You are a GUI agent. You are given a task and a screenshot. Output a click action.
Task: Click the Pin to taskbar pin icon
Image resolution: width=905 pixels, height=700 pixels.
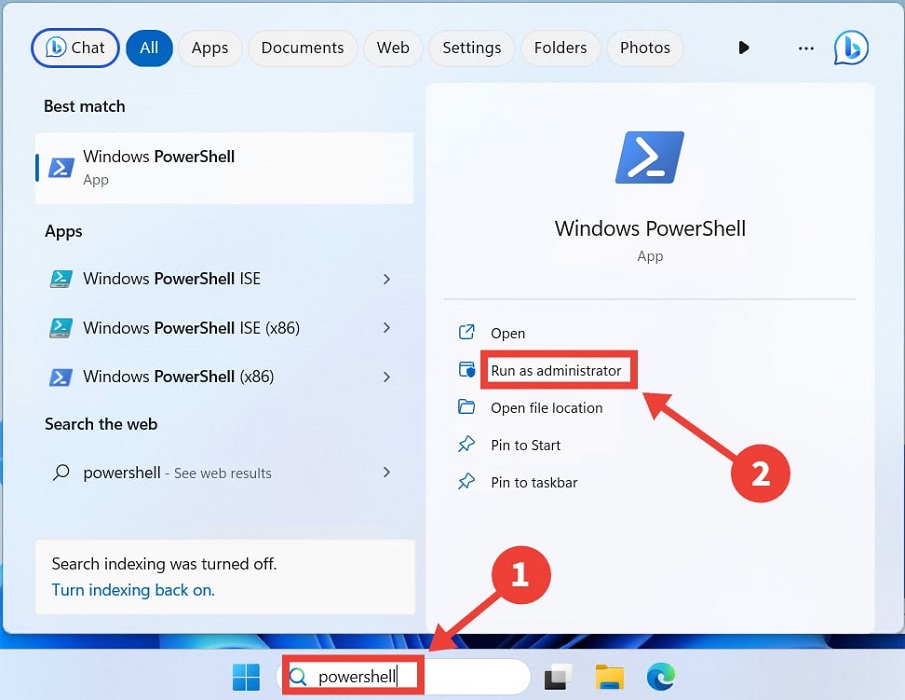tap(465, 482)
